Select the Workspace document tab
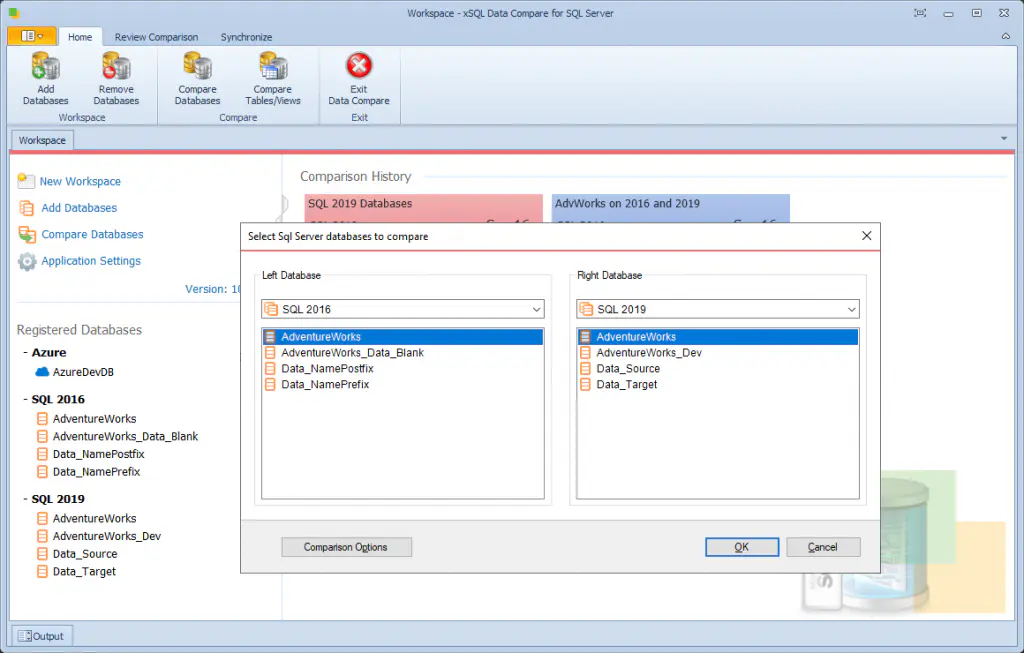The width and height of the screenshot is (1024, 653). [42, 140]
